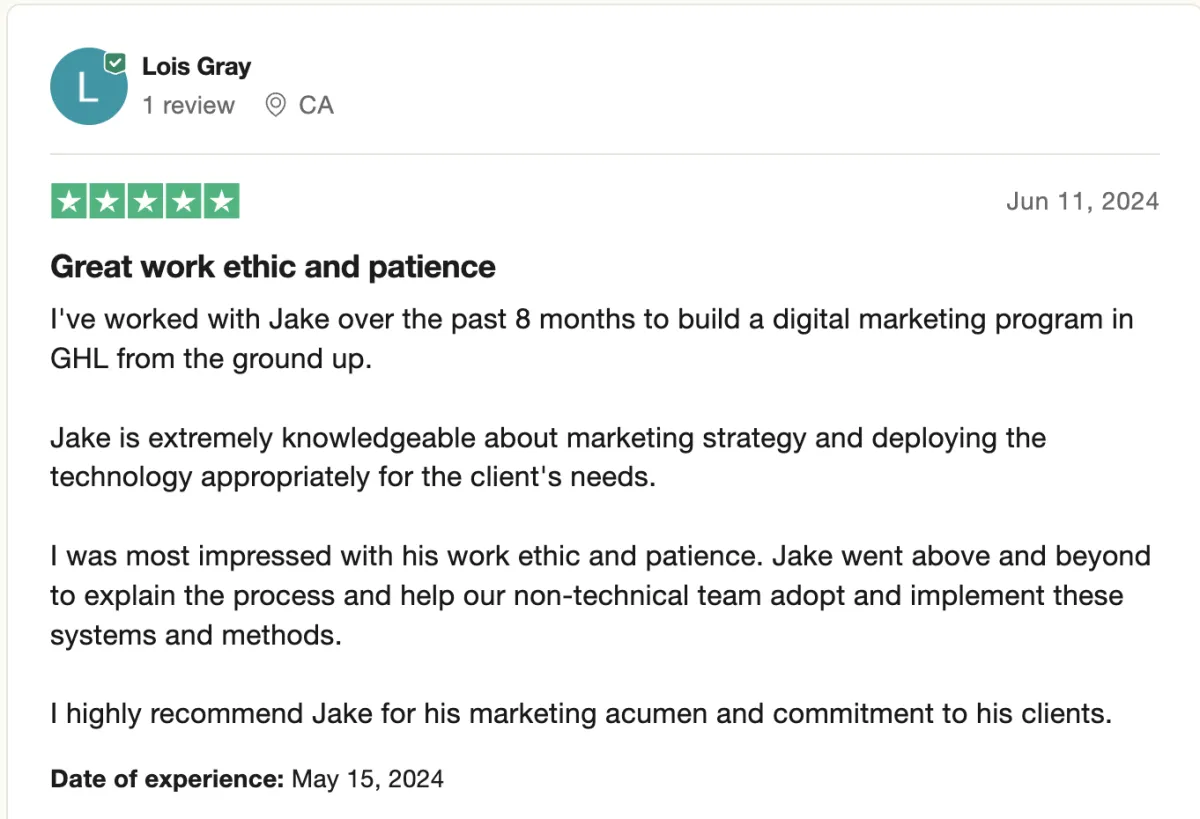Click the "1 review" count text
1200x819 pixels.
(x=188, y=105)
